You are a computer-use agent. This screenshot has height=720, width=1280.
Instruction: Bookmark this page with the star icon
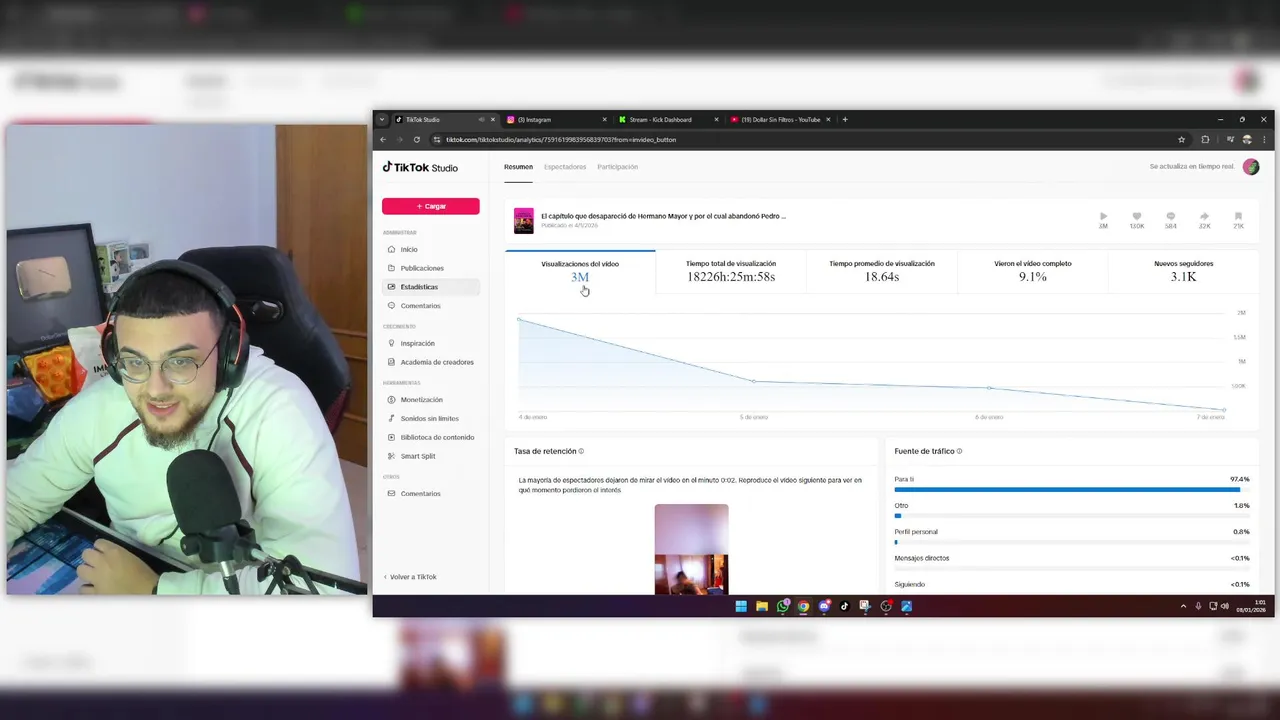(x=1182, y=140)
